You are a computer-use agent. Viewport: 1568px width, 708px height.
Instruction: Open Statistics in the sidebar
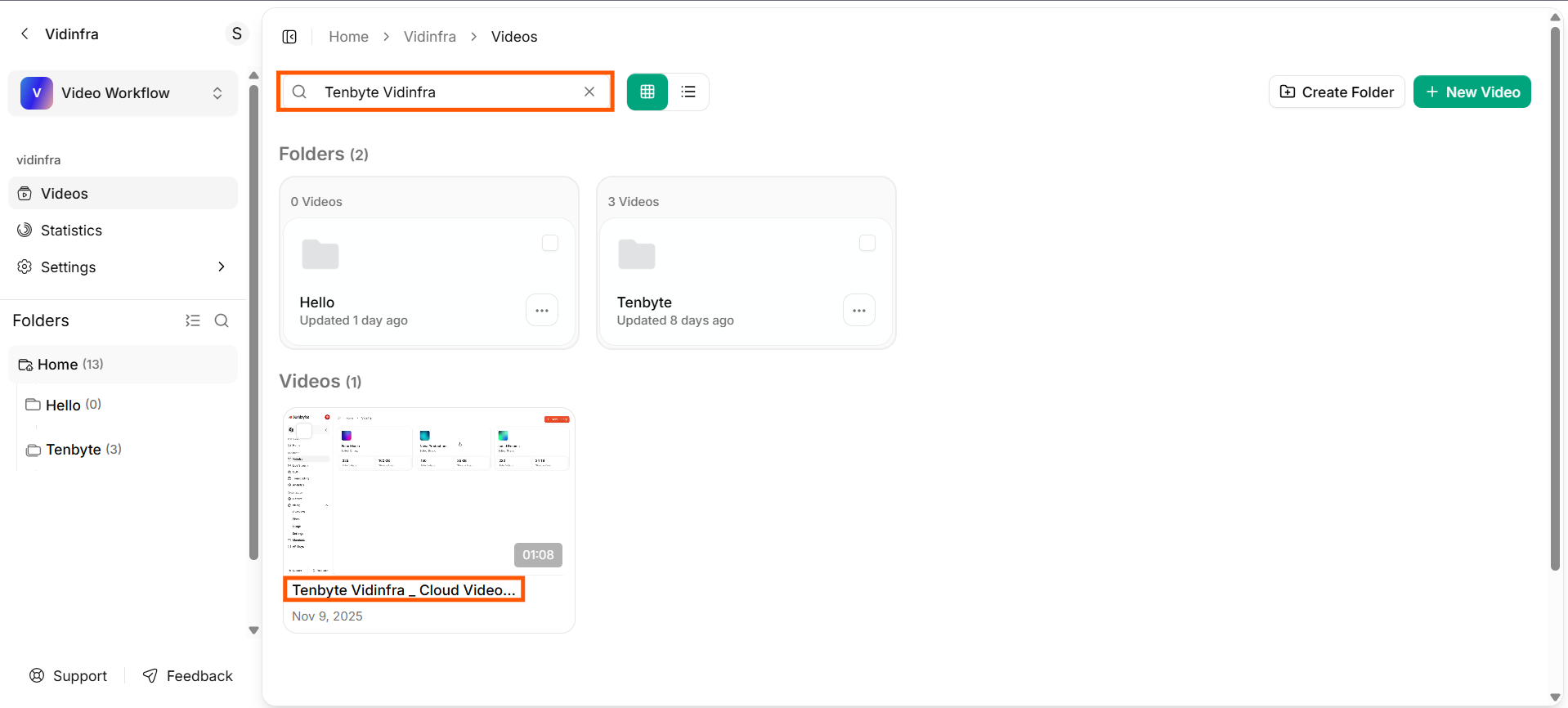(x=123, y=231)
